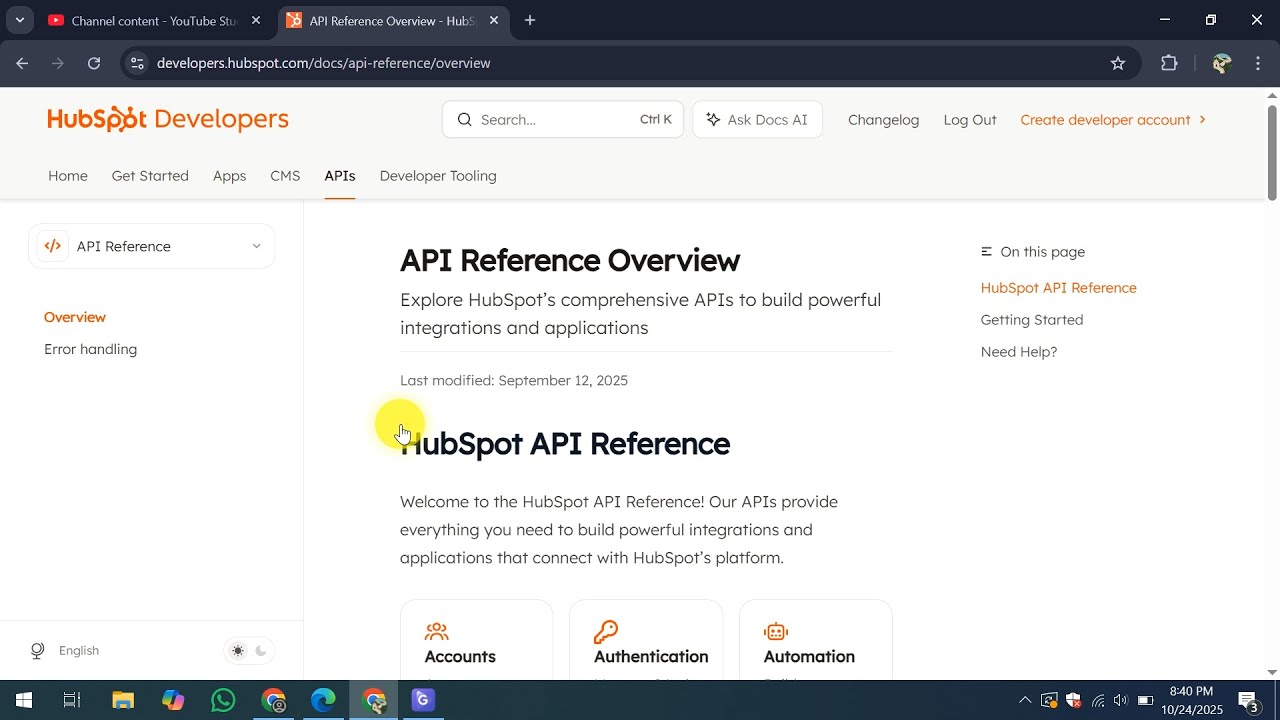Click the search magnifier icon
1280x720 pixels.
point(465,120)
